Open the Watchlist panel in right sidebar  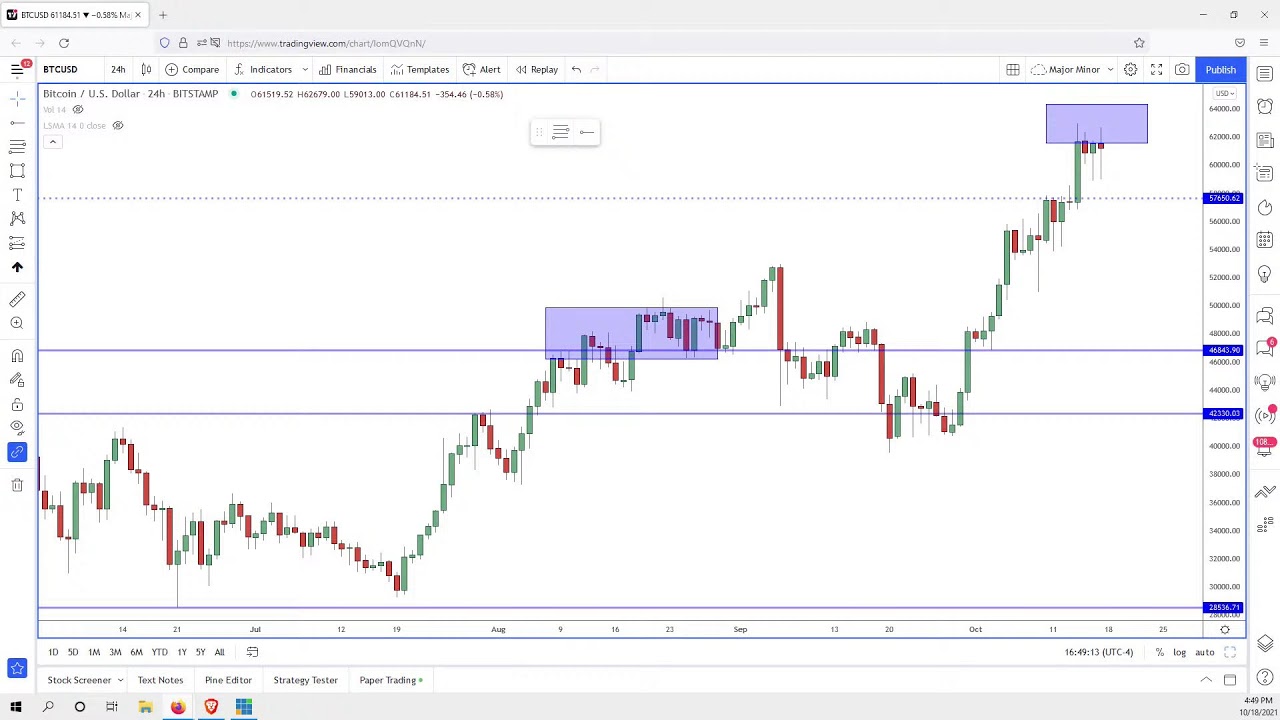click(1265, 74)
